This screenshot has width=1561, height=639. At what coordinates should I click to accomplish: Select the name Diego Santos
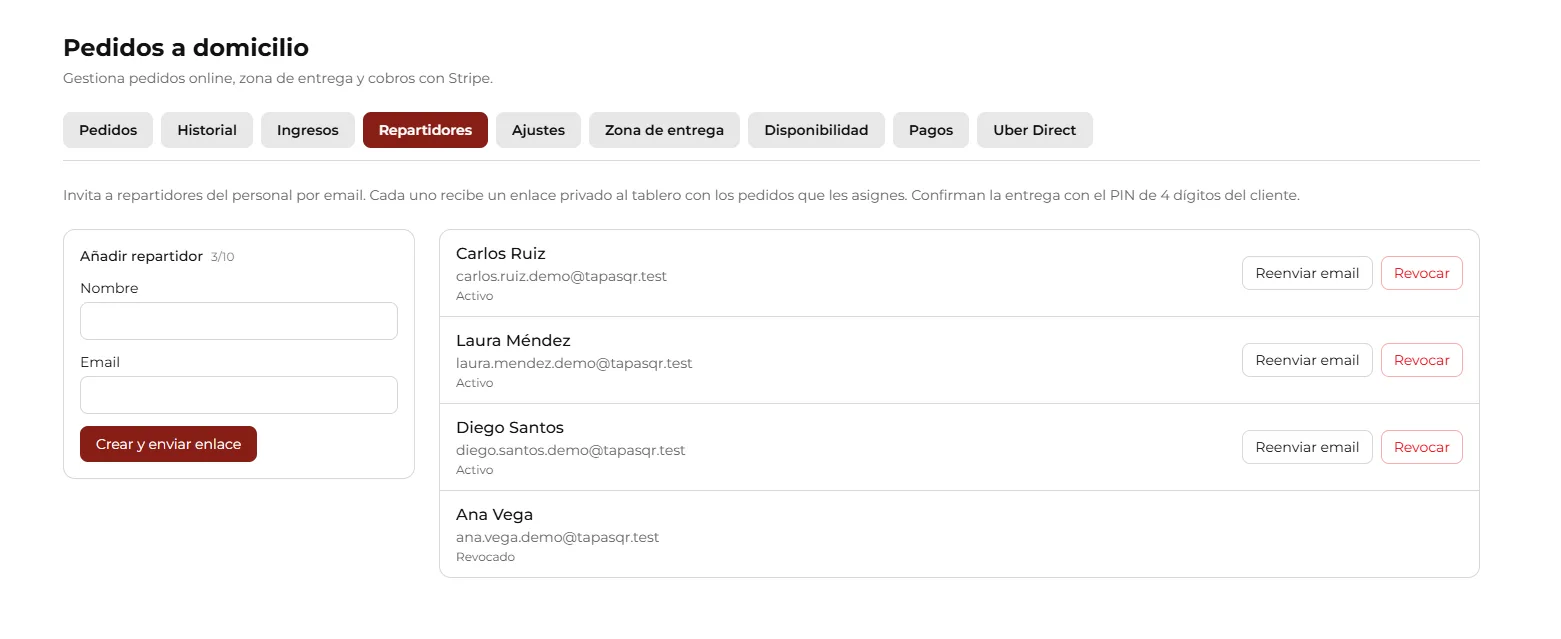(510, 427)
